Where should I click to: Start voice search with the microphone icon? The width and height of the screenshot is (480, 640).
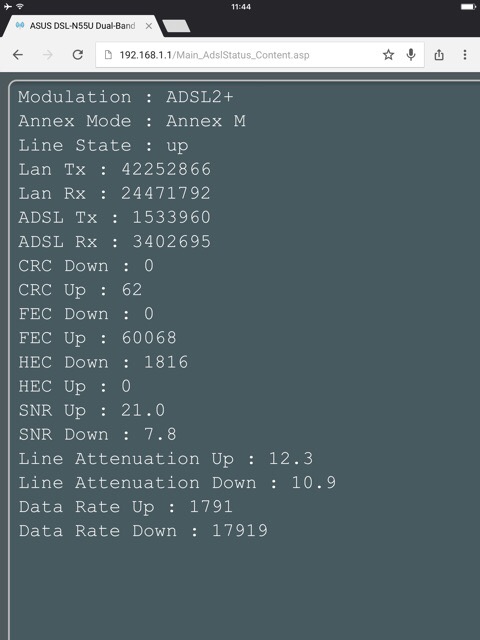(411, 55)
